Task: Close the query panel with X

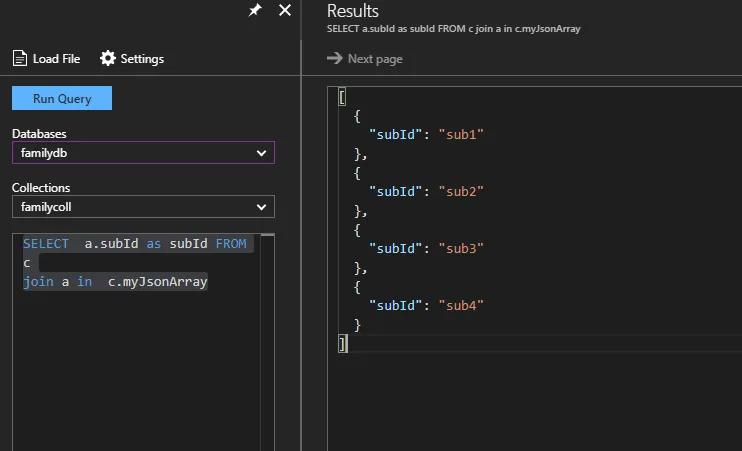Action: 284,10
